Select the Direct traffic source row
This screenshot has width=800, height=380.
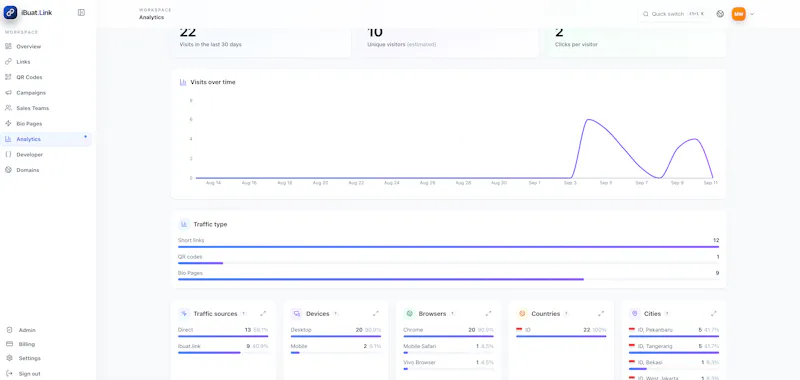pyautogui.click(x=223, y=332)
